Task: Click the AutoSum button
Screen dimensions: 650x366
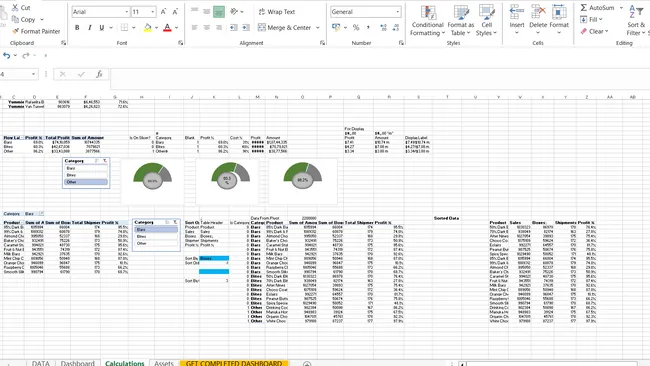Action: point(597,7)
